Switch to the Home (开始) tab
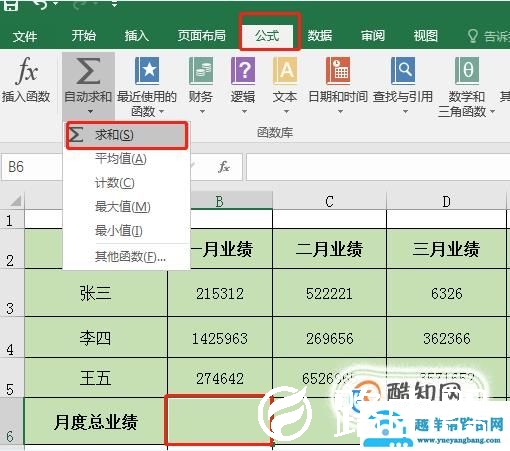Screen dimensions: 510x451 [84, 35]
